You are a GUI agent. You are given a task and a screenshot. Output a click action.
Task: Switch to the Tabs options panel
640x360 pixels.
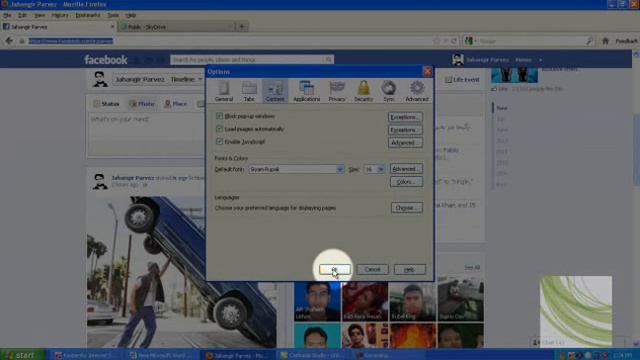click(x=249, y=91)
